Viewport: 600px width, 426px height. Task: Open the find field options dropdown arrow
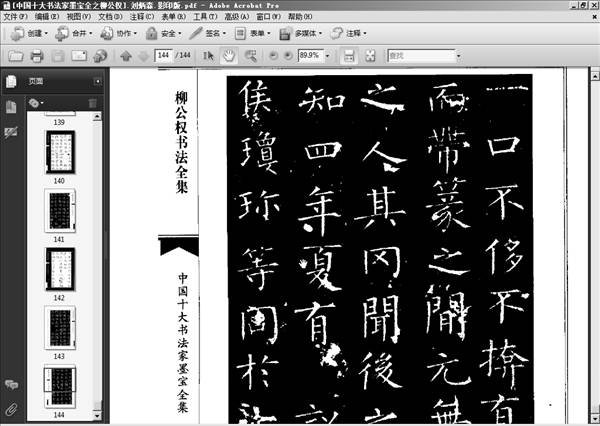[458, 56]
